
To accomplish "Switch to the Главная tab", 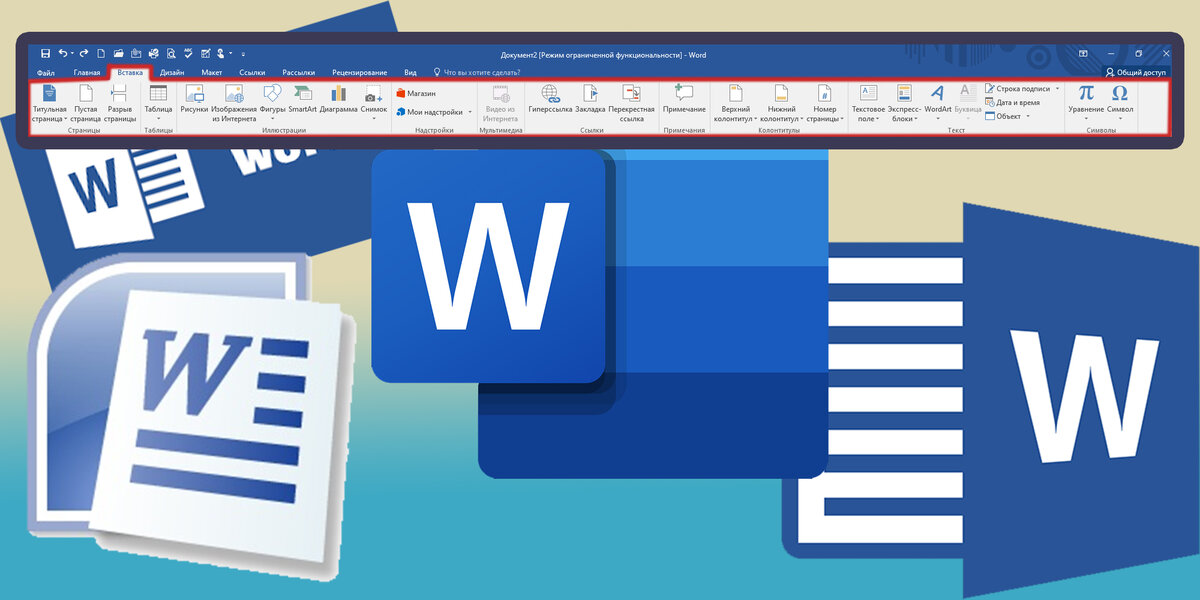I will [x=86, y=72].
